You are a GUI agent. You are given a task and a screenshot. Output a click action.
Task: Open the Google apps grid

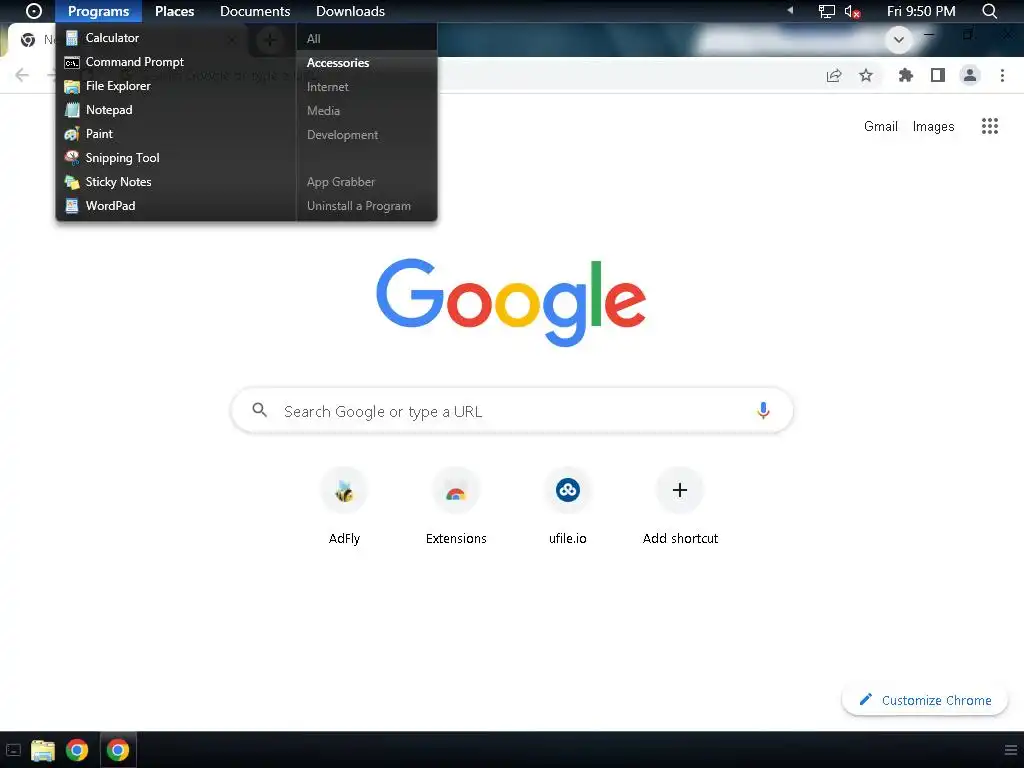(989, 126)
